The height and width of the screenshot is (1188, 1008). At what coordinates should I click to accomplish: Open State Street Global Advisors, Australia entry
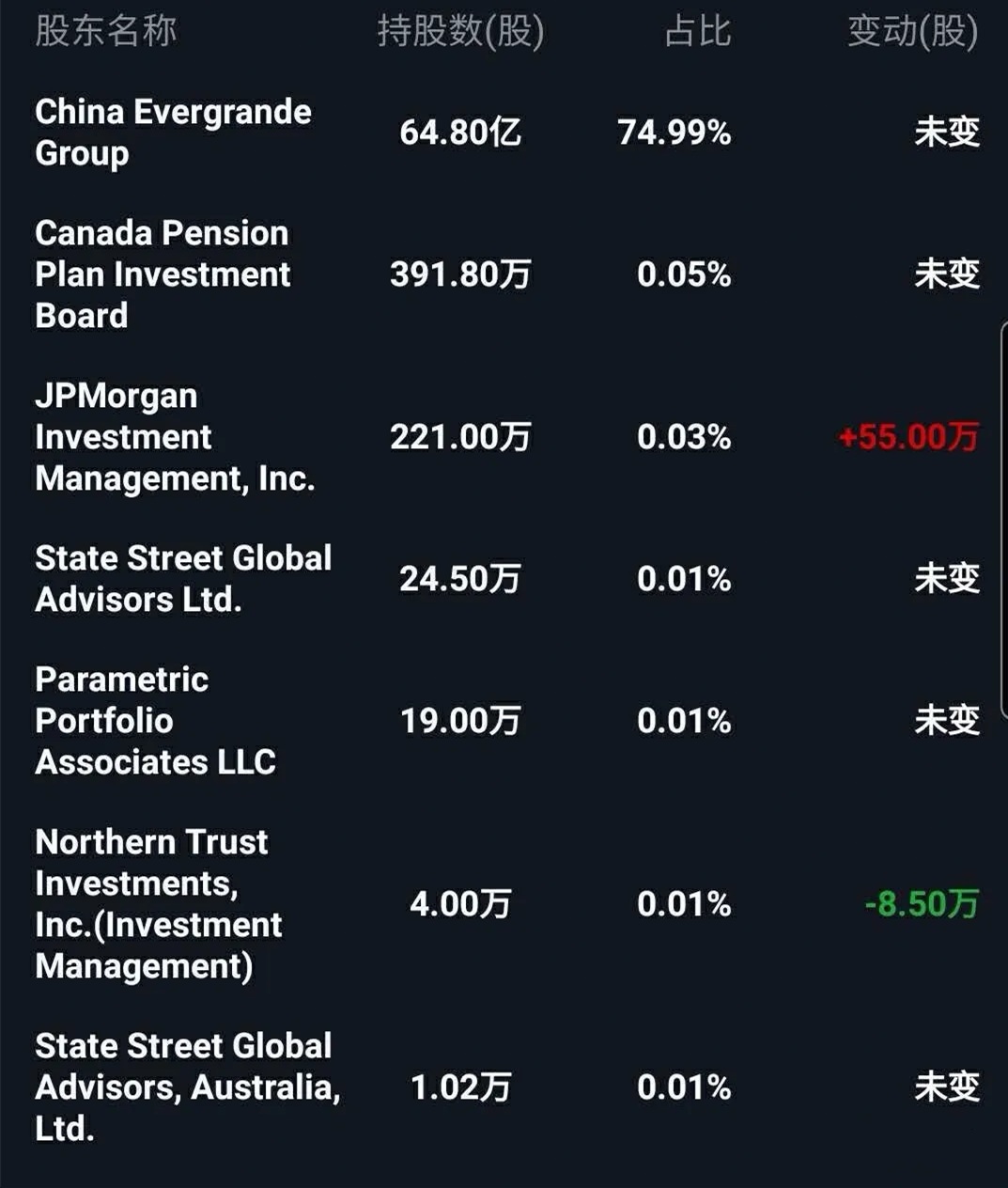point(187,1086)
